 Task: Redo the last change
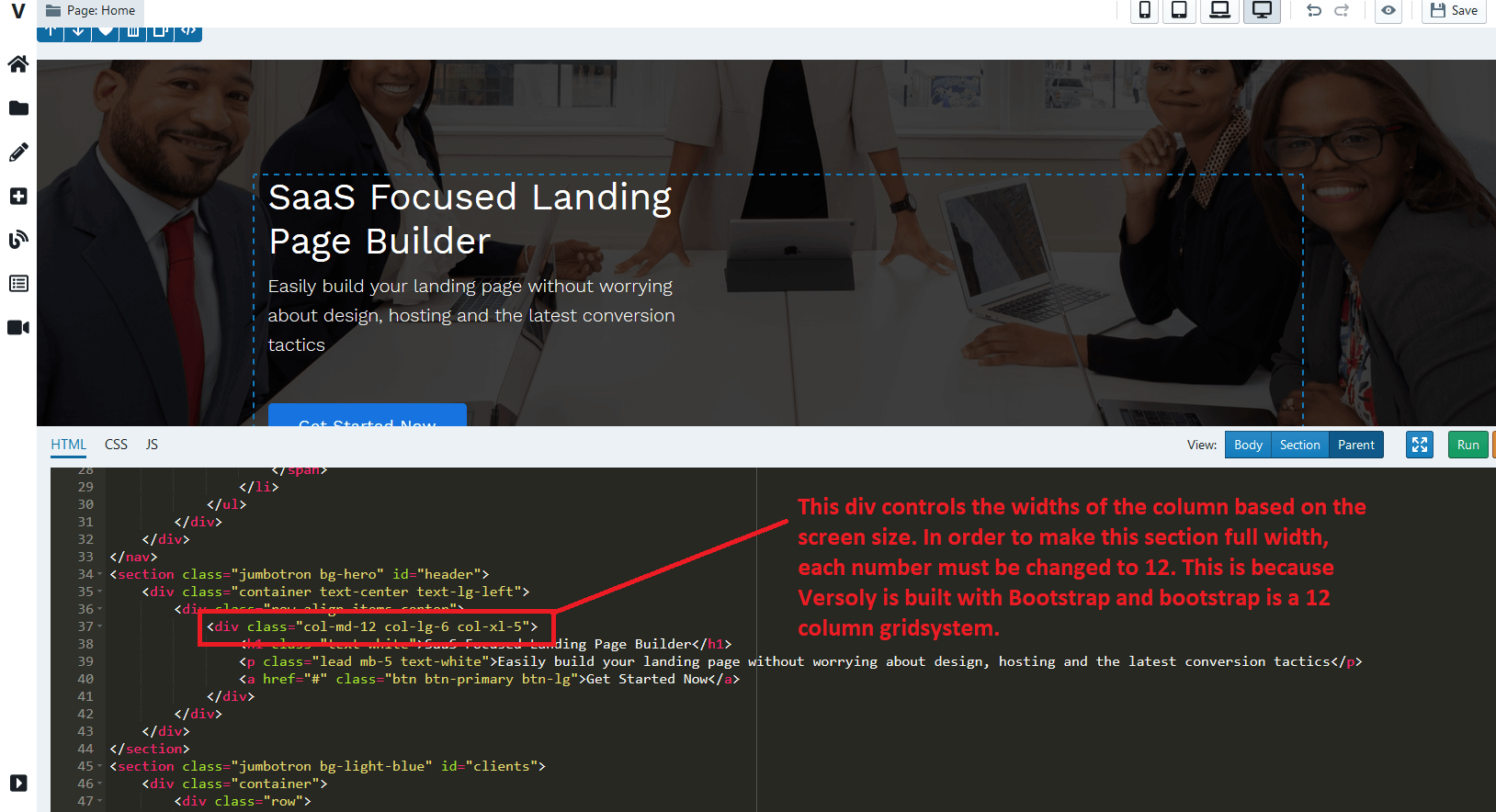coord(1342,10)
